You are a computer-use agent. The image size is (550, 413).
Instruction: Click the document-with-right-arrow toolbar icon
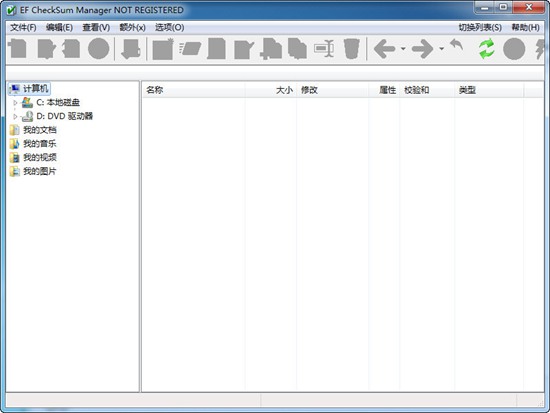[46, 49]
